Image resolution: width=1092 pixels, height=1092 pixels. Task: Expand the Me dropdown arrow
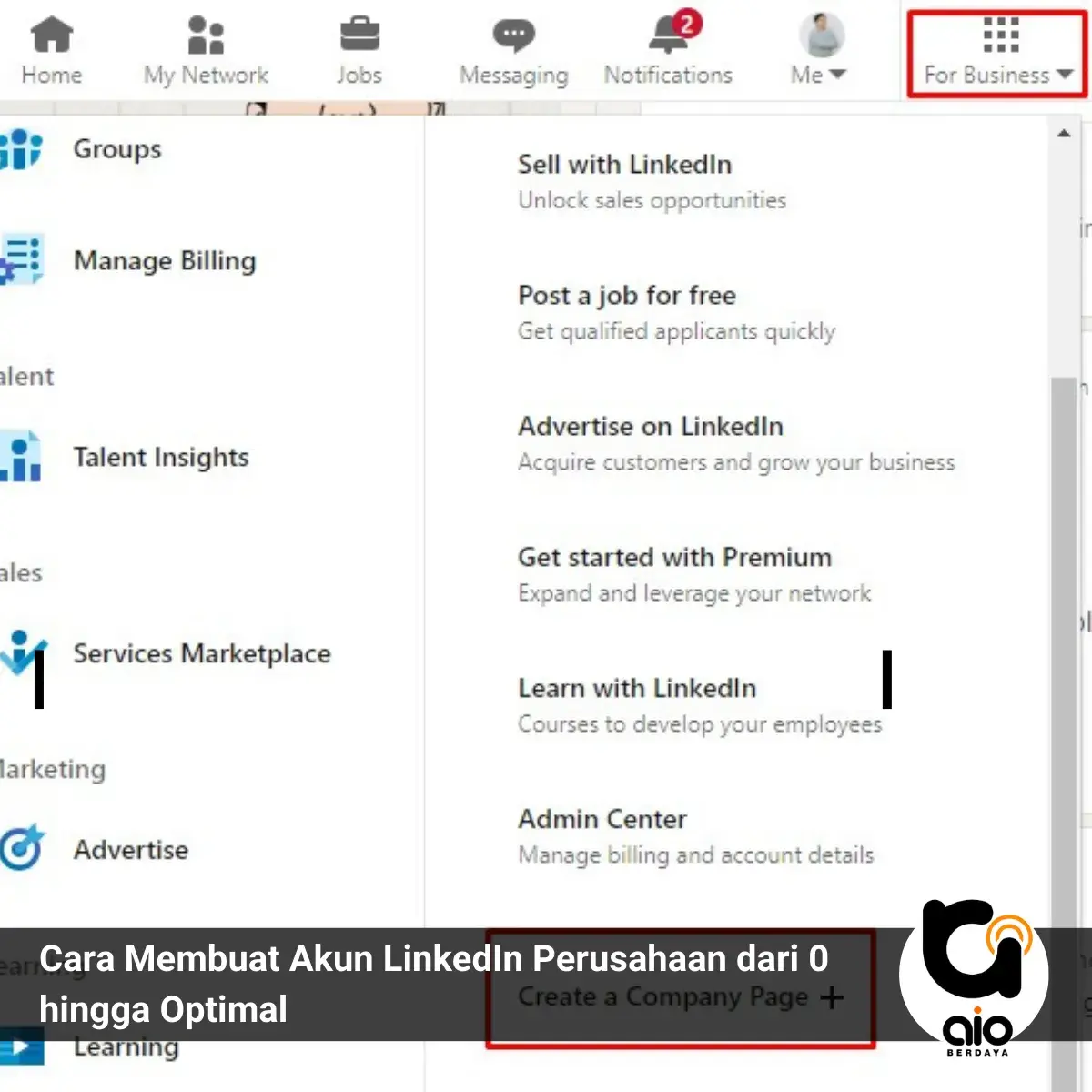click(837, 75)
